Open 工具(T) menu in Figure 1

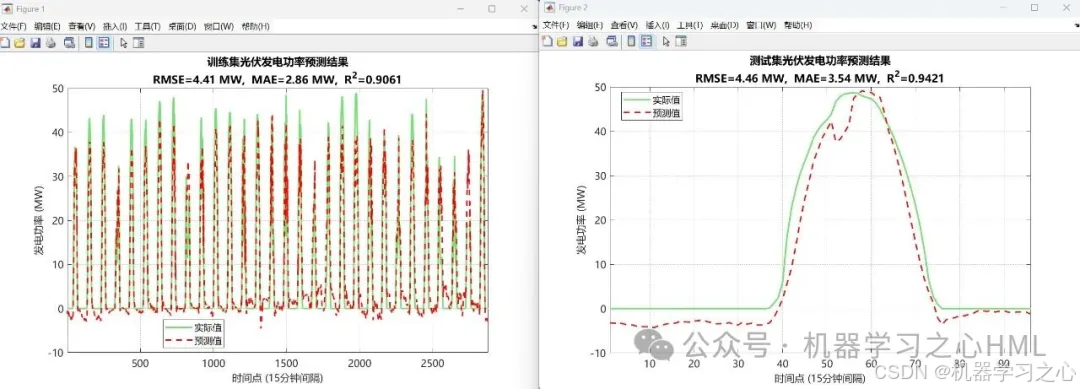(x=147, y=26)
